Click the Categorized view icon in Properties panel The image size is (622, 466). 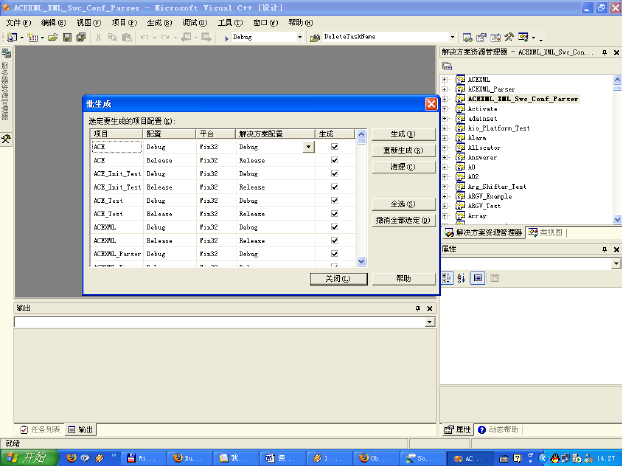point(447,278)
